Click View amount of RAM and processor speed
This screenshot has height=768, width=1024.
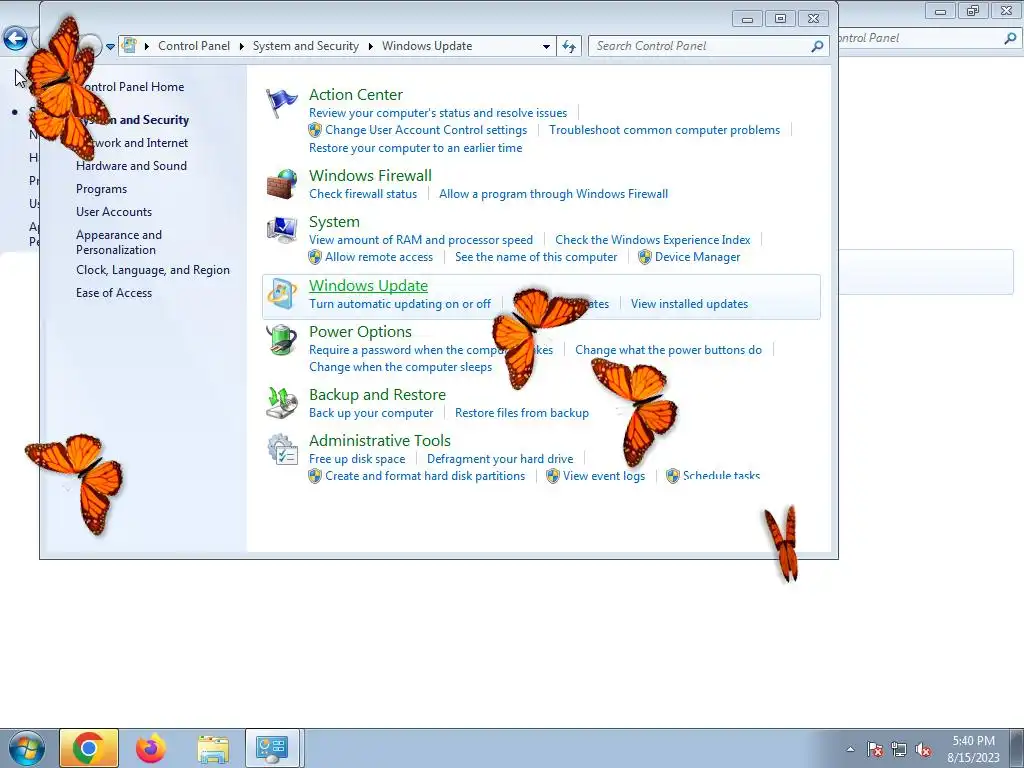coord(421,240)
